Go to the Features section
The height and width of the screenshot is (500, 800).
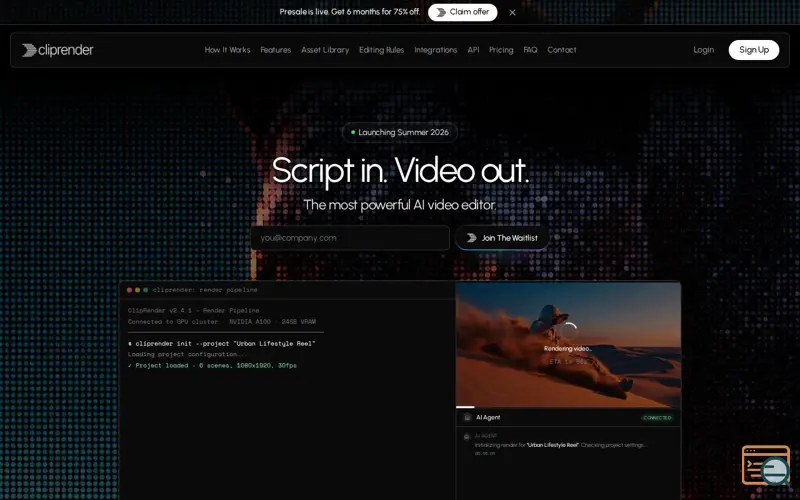coord(276,50)
